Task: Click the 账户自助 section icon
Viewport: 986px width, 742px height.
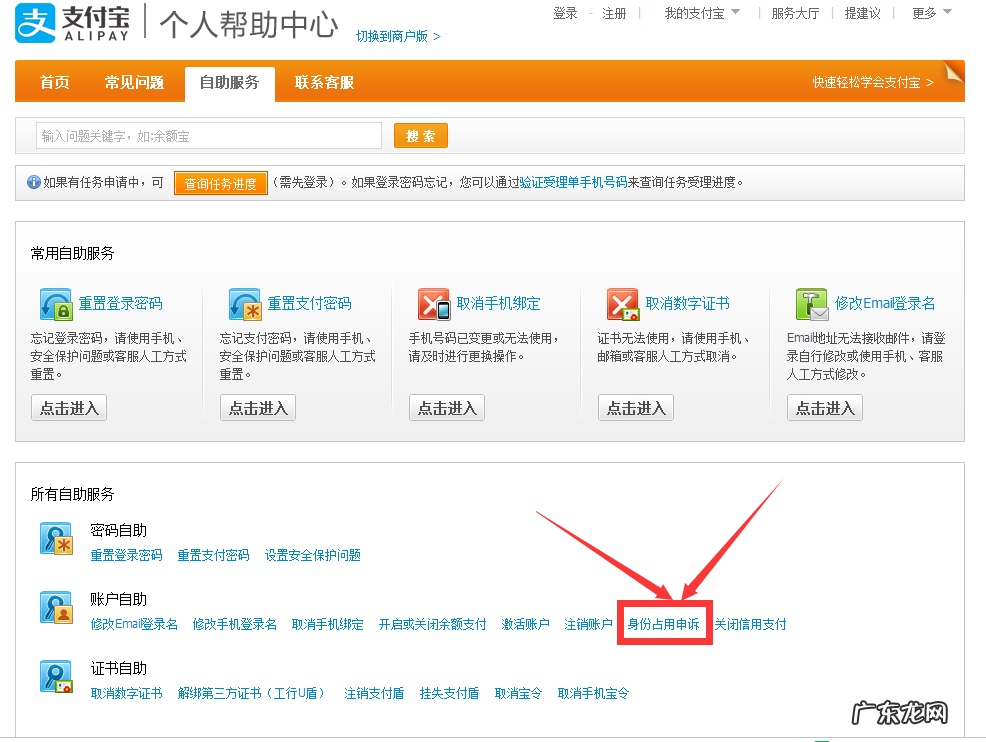Action: 56,608
